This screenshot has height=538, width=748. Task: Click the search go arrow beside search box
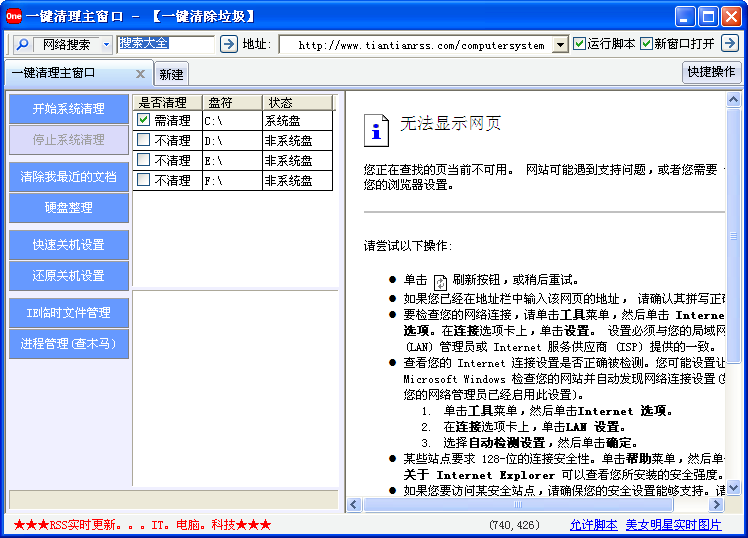click(228, 44)
